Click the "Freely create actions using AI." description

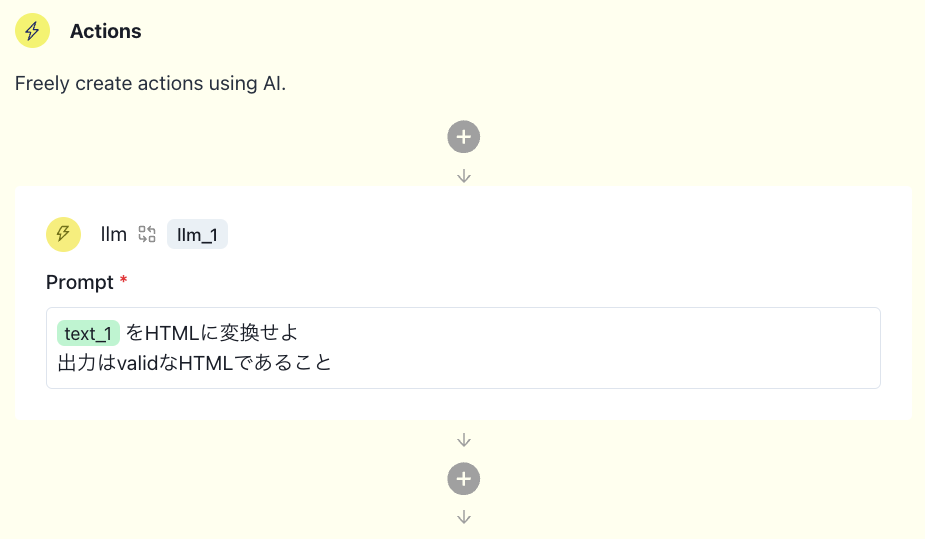[150, 84]
